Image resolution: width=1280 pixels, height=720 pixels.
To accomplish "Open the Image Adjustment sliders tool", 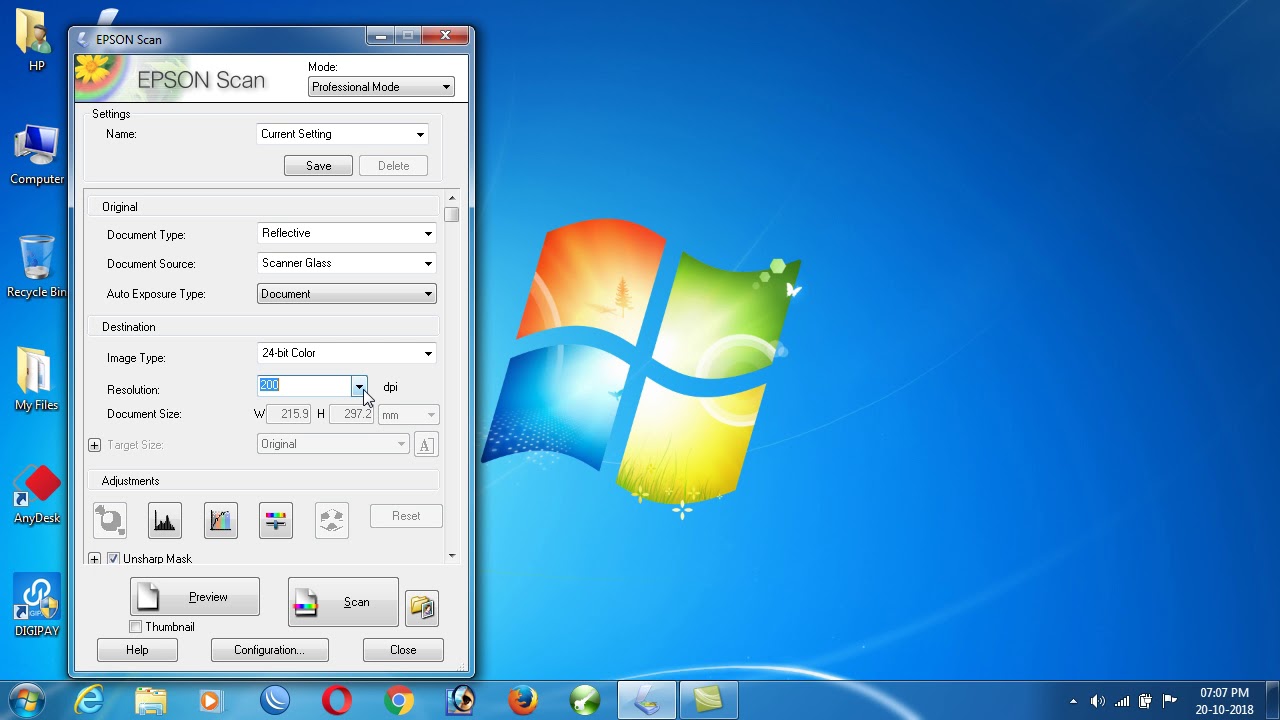I will pyautogui.click(x=276, y=520).
